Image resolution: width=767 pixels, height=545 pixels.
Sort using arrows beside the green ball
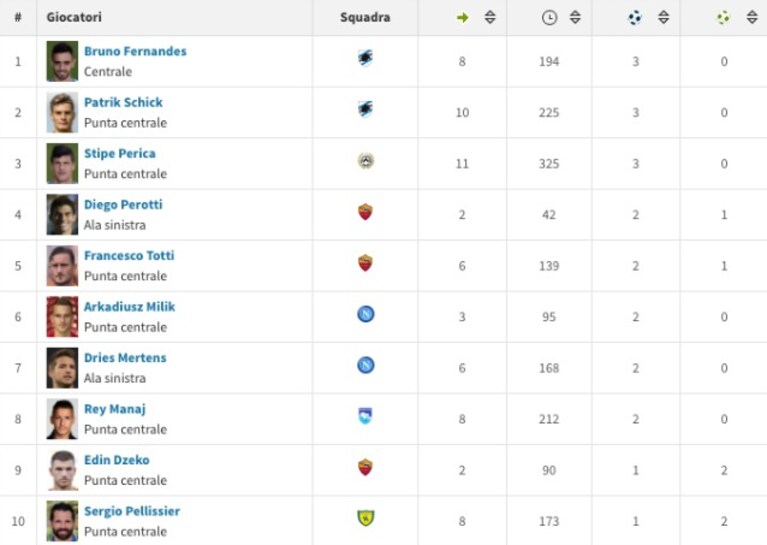pos(752,17)
